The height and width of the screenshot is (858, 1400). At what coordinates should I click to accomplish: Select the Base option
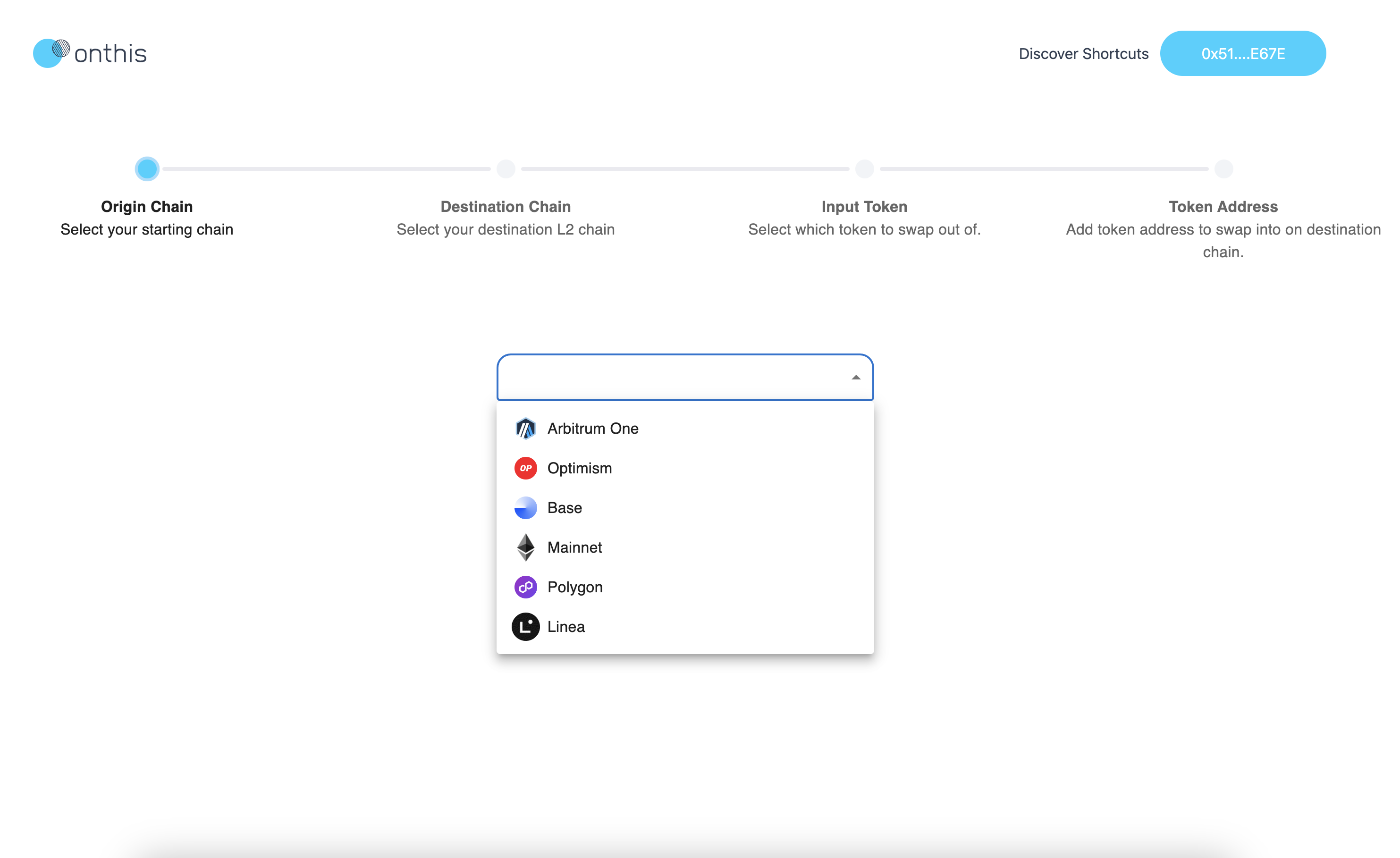pos(564,507)
